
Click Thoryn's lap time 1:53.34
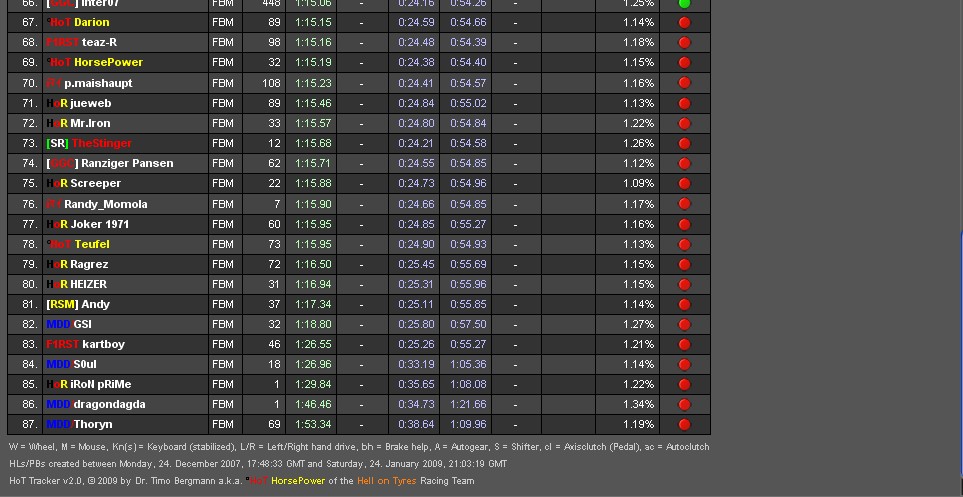click(313, 425)
